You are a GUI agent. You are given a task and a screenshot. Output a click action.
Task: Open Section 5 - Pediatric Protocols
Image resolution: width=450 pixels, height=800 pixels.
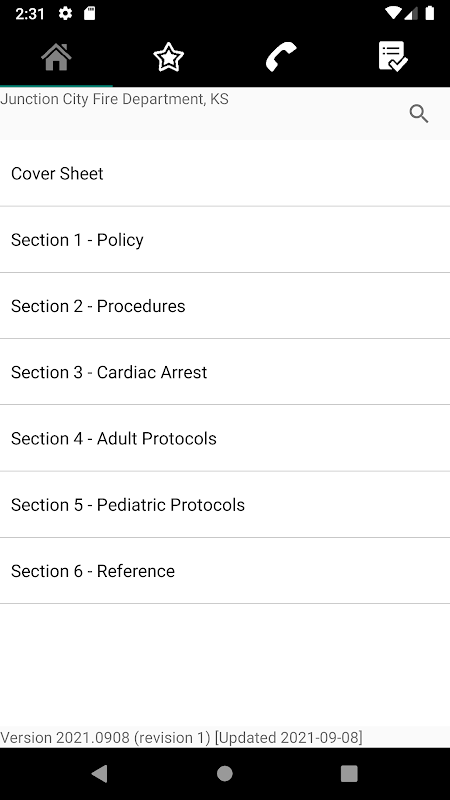pyautogui.click(x=225, y=505)
